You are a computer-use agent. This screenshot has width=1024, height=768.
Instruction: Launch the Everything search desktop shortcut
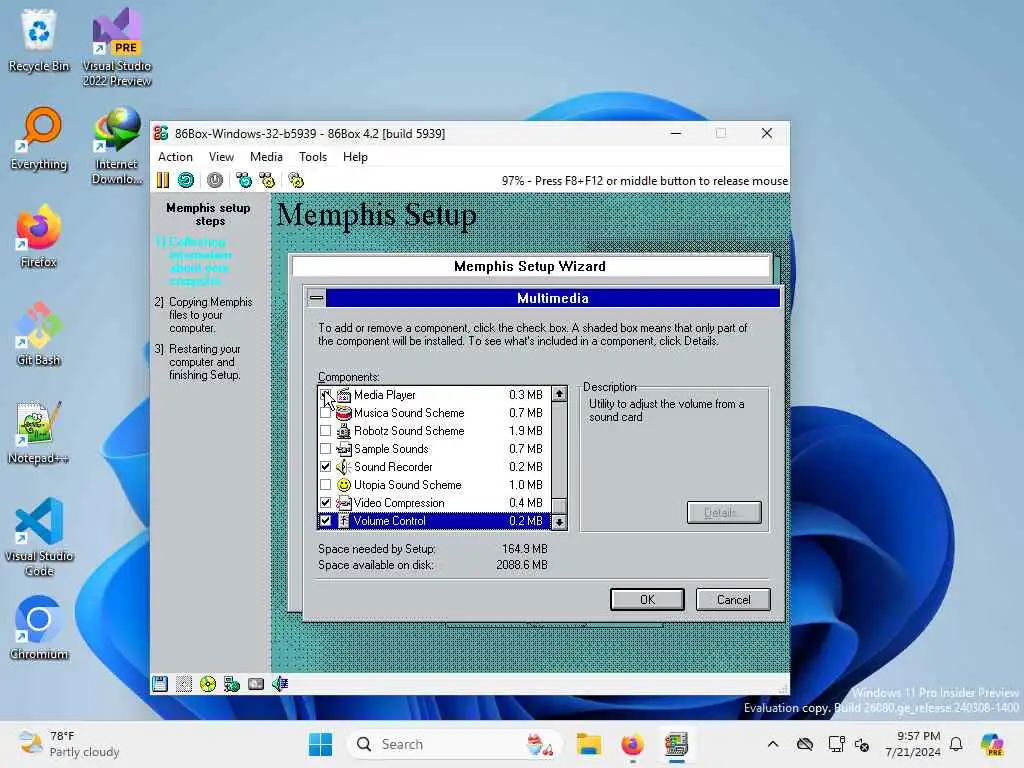pyautogui.click(x=39, y=138)
